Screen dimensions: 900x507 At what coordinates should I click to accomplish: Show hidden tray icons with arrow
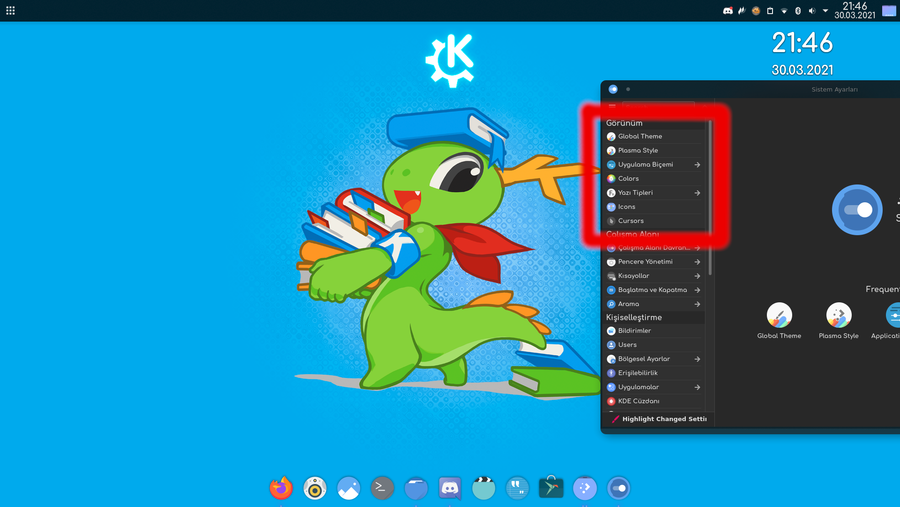pyautogui.click(x=825, y=11)
